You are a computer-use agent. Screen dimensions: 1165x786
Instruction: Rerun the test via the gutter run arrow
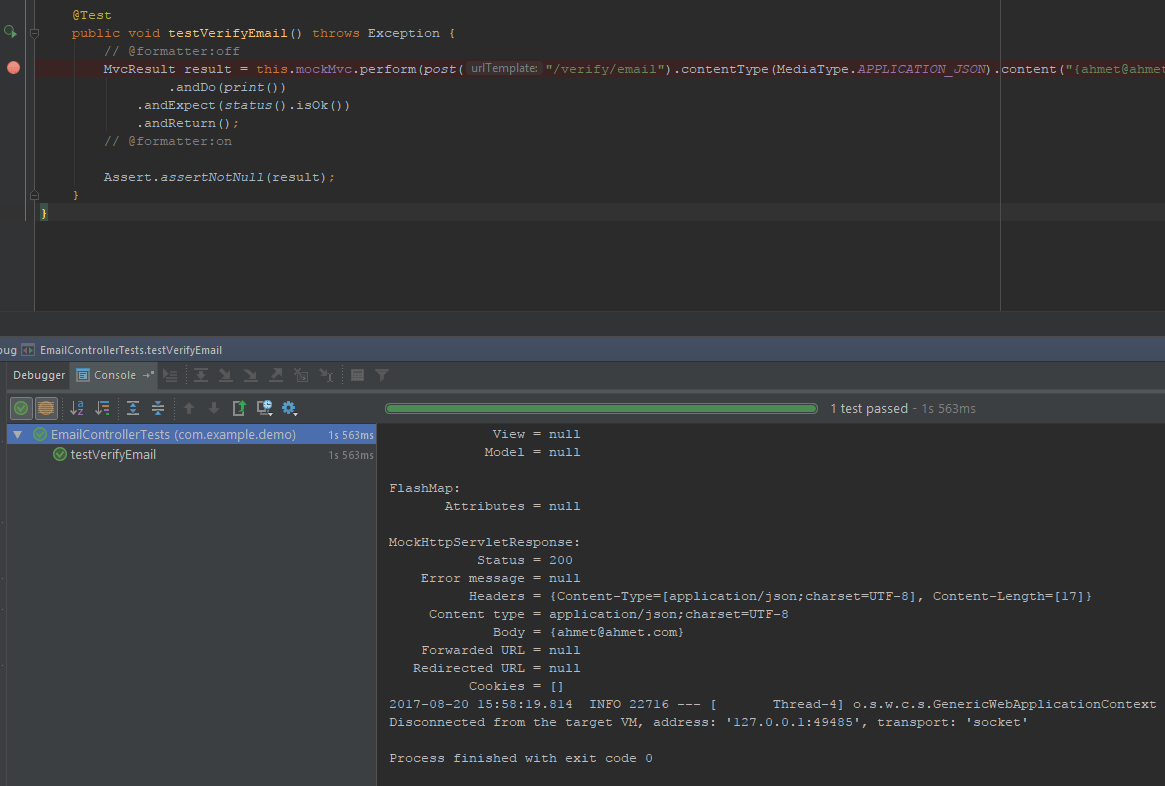tap(10, 31)
